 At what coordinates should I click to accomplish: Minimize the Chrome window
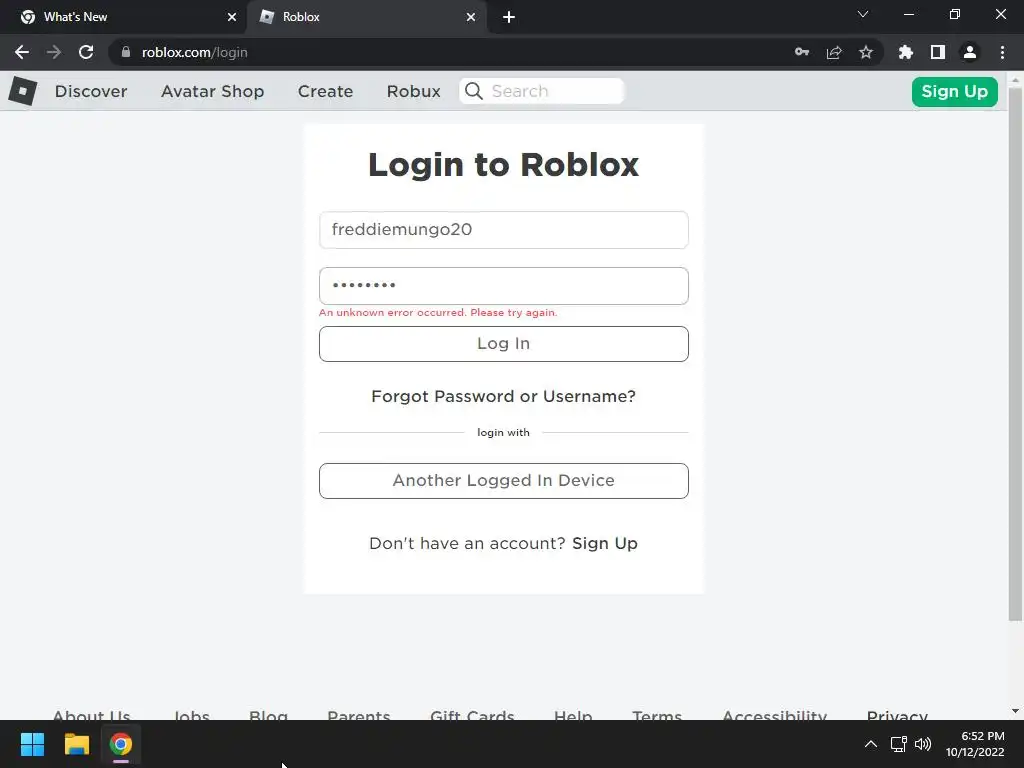point(909,14)
